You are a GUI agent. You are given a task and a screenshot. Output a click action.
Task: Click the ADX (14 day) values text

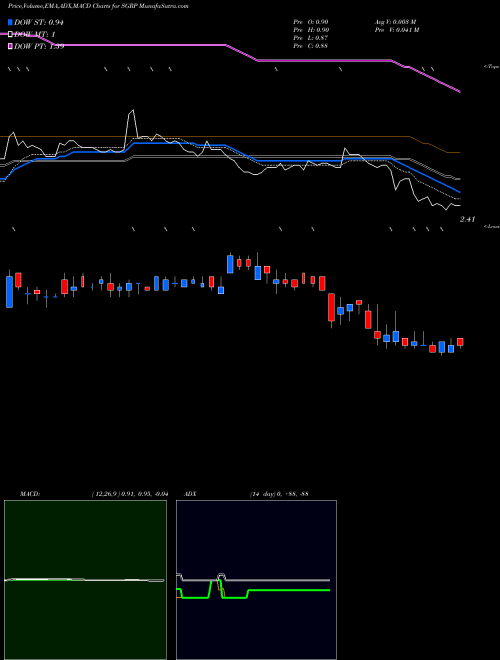pyautogui.click(x=279, y=494)
